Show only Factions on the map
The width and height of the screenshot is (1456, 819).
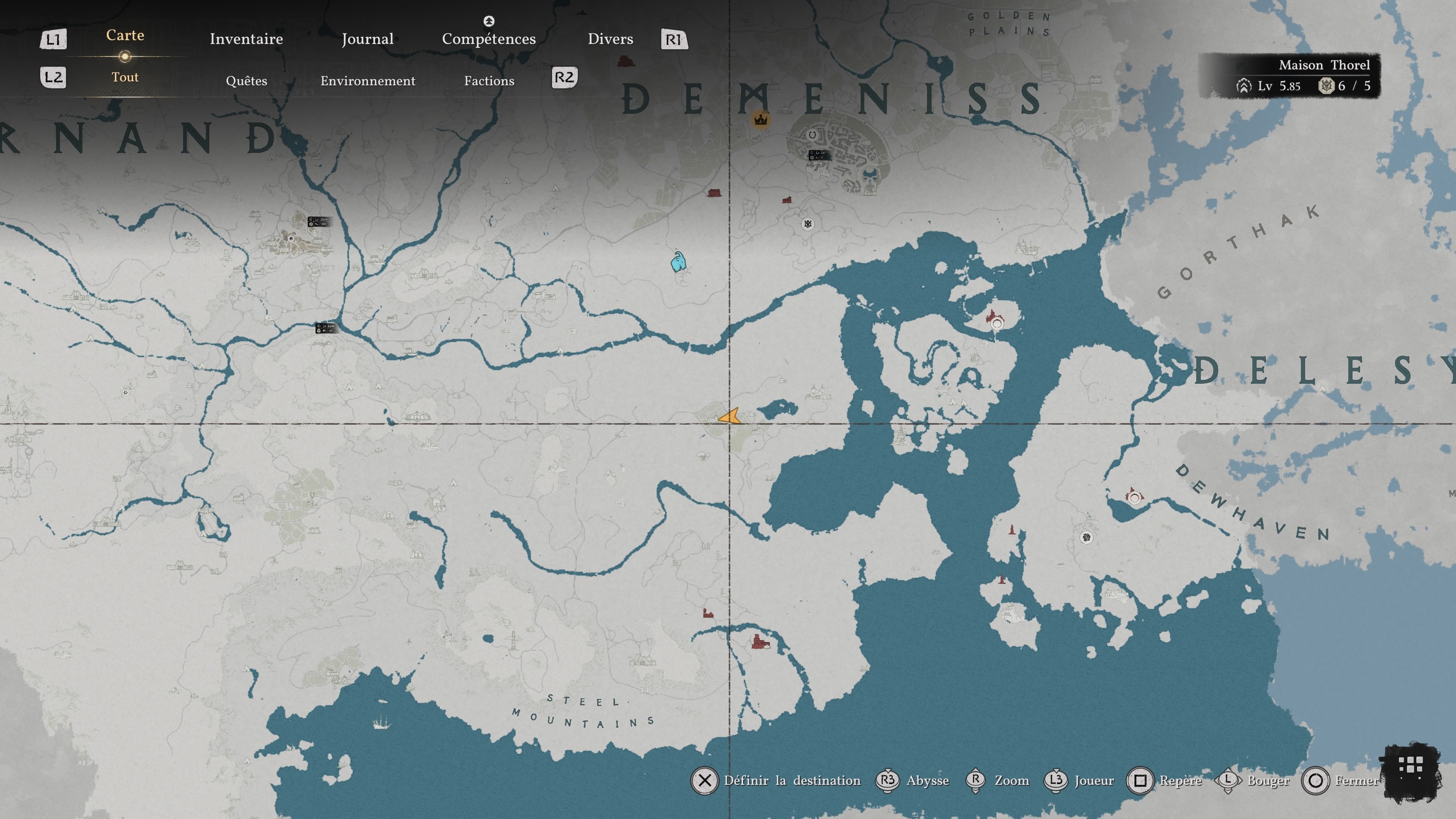490,81
